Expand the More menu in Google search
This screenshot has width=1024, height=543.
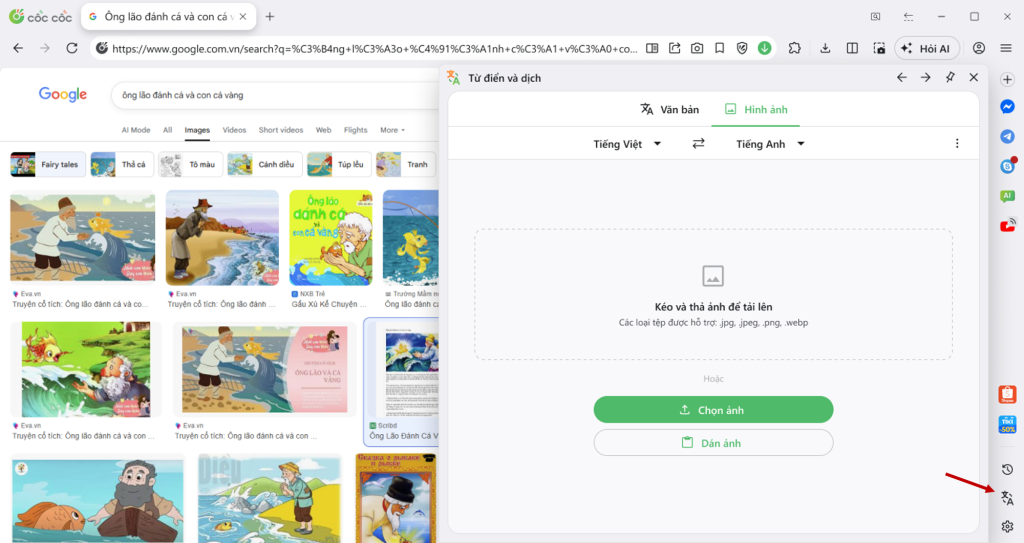[x=392, y=130]
